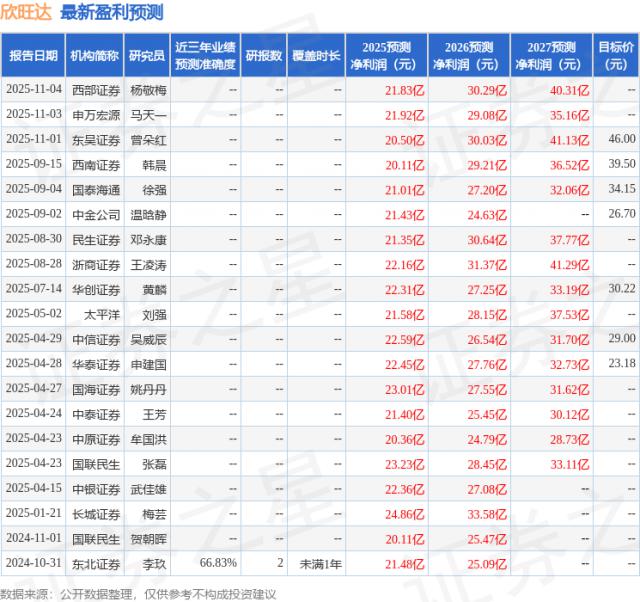Click the 2026预测净利润 column header
This screenshot has width=640, height=602.
(470, 55)
